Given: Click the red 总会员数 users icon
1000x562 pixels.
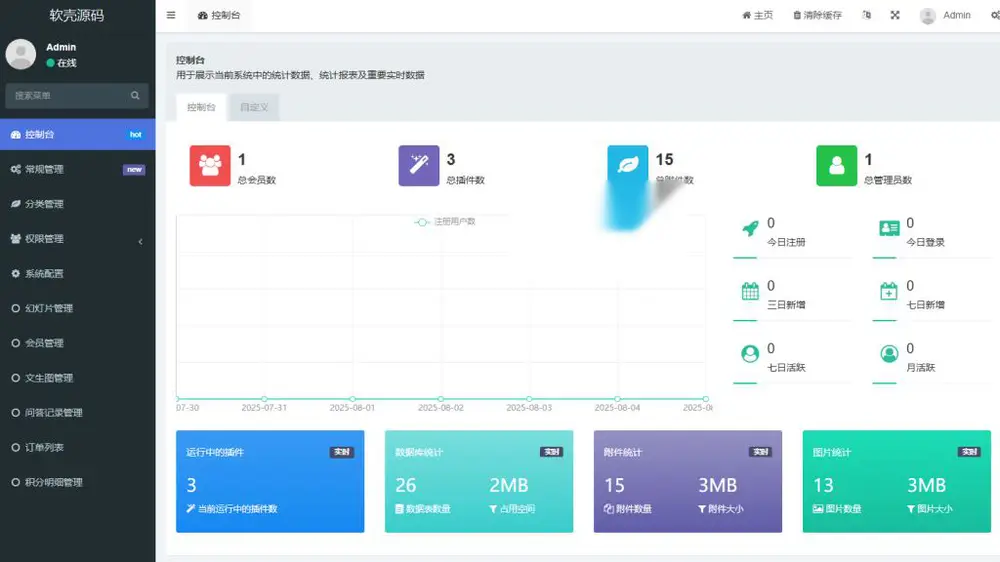Looking at the screenshot, I should (210, 166).
